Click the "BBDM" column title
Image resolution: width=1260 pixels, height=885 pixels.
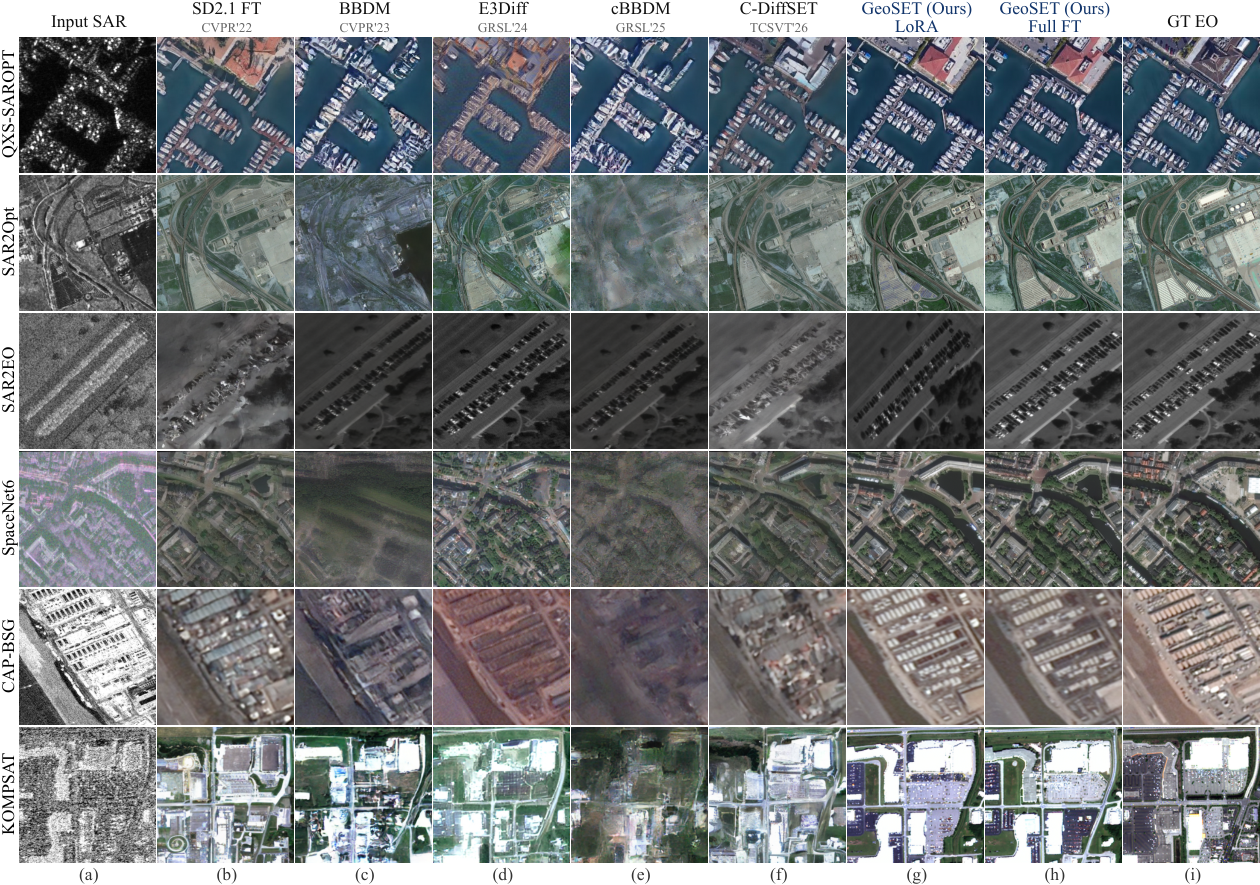point(363,10)
